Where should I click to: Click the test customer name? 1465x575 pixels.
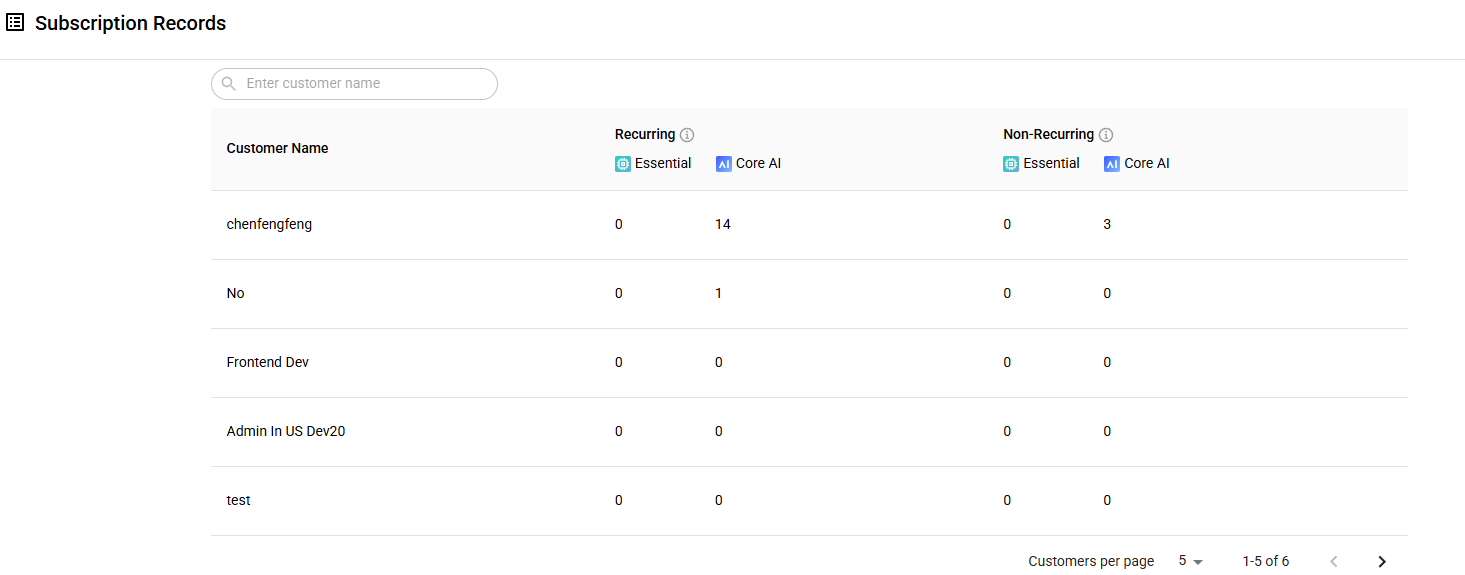click(x=238, y=500)
